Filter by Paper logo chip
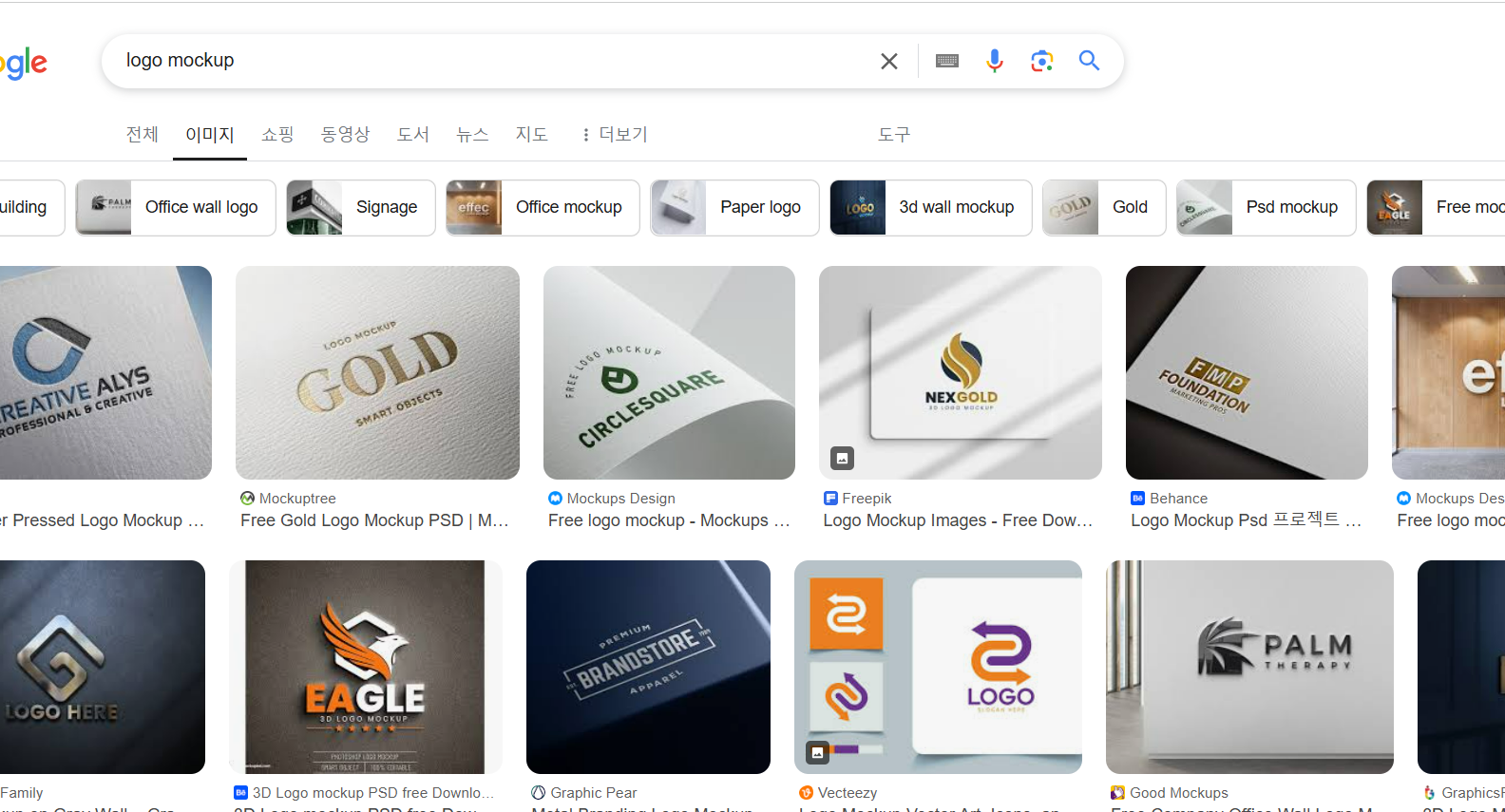This screenshot has width=1505, height=812. pyautogui.click(x=734, y=207)
